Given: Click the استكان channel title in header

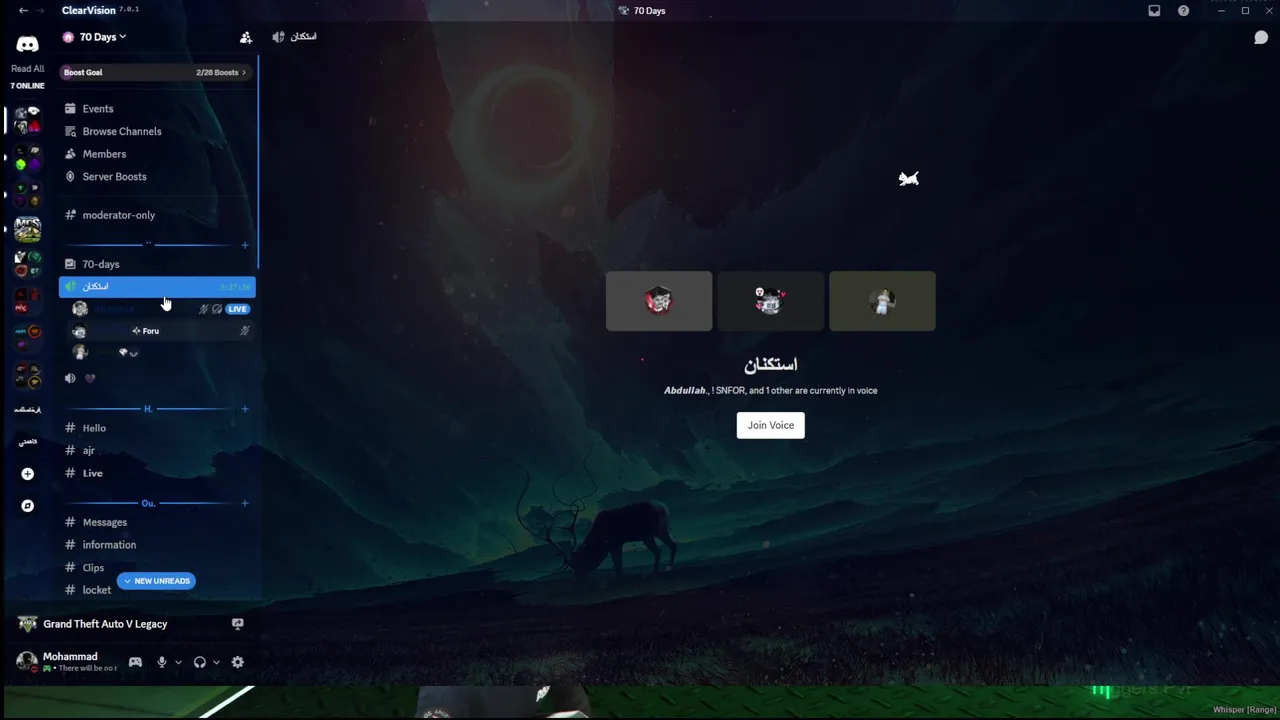Looking at the screenshot, I should tap(303, 37).
